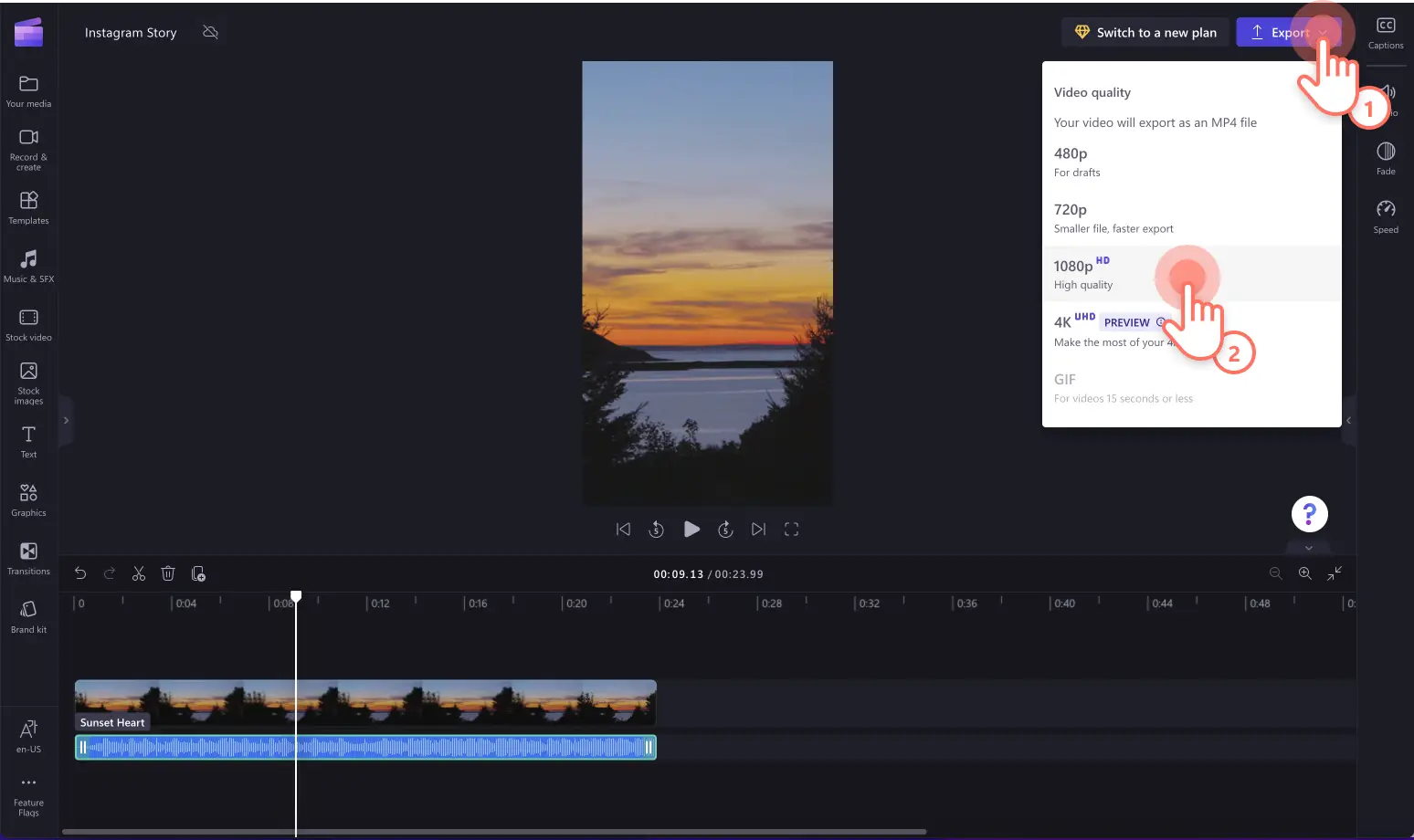Open the Transitions panel
Viewport: 1414px width, 840px height.
click(28, 558)
